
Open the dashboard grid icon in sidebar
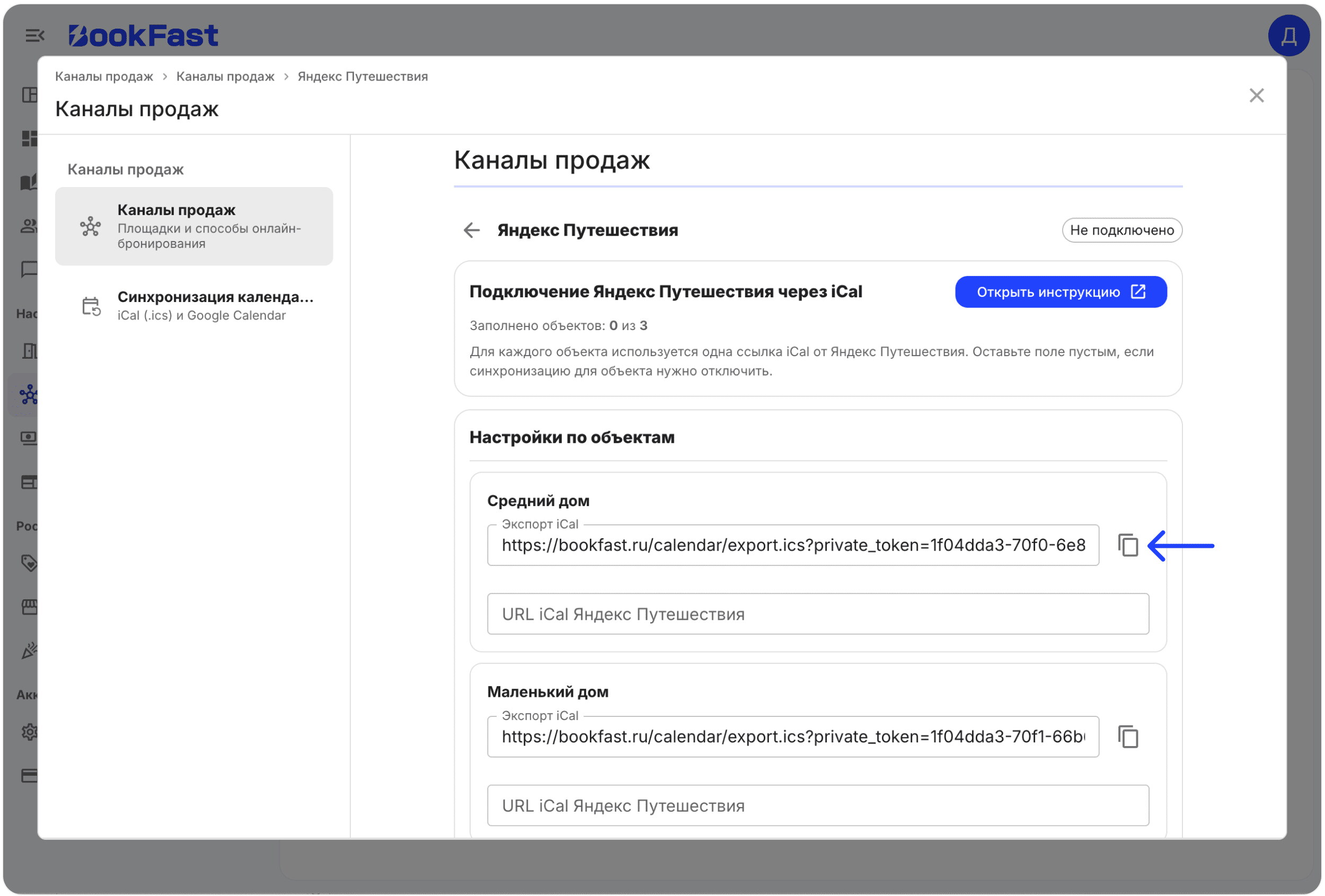(x=29, y=138)
